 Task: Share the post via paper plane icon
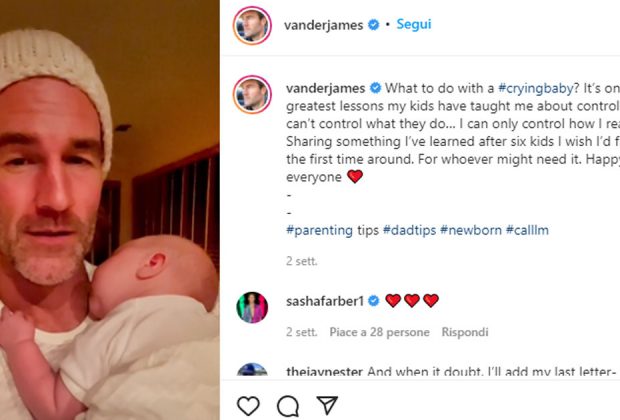327,405
